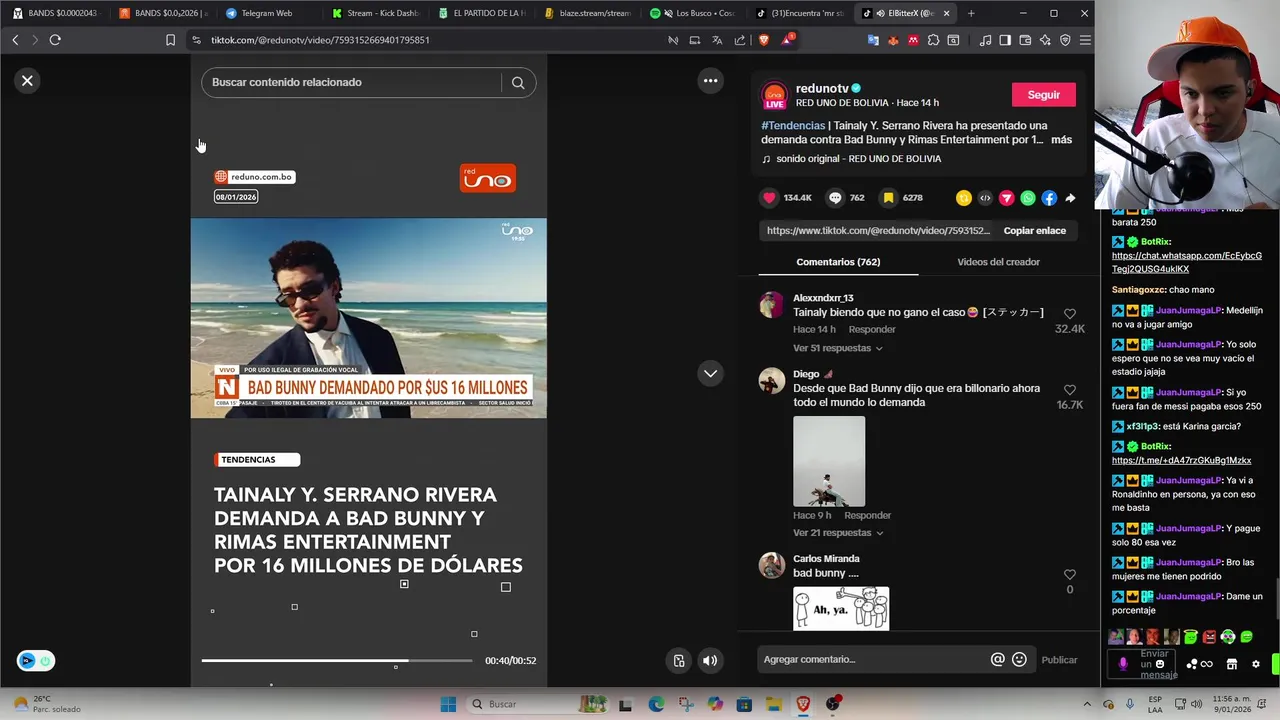
Task: Follow redunotv with the Seguir button
Action: (x=1043, y=95)
